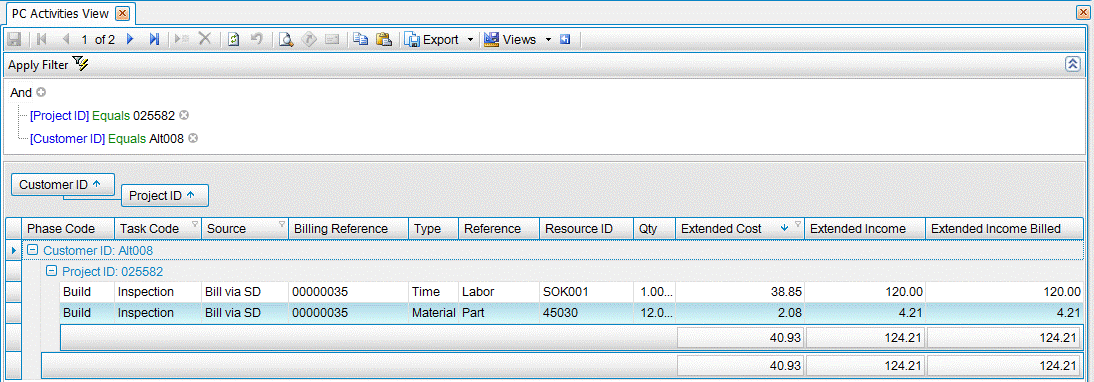Screen dimensions: 1094x382
Task: Click the Time type cell
Action: click(x=433, y=292)
